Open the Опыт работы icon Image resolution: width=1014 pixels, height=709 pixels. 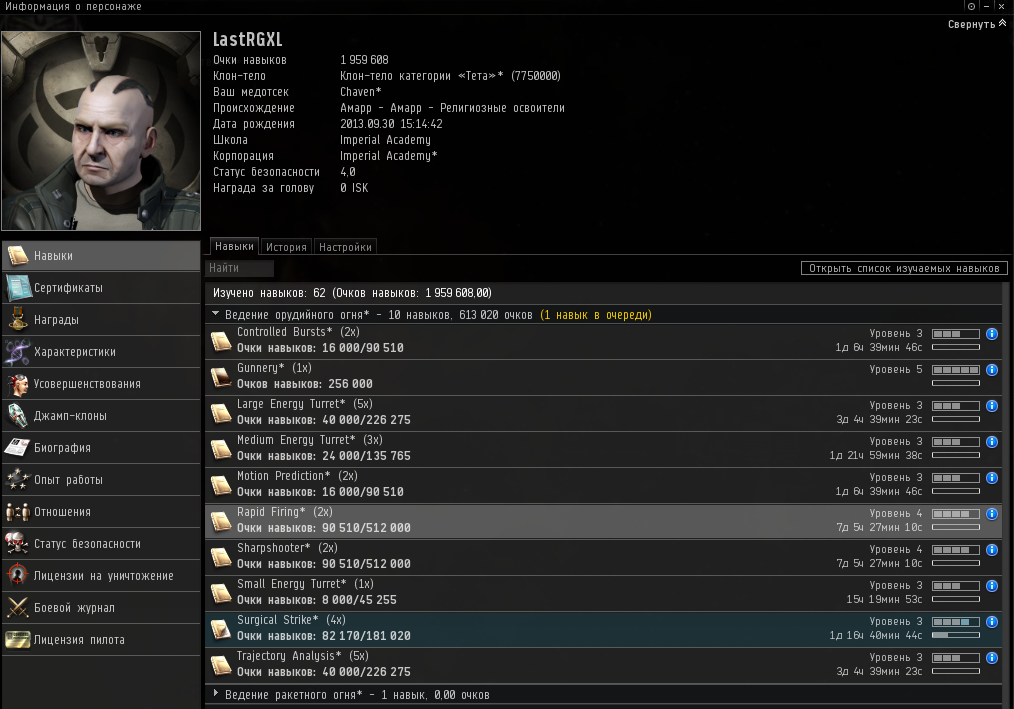[x=18, y=480]
